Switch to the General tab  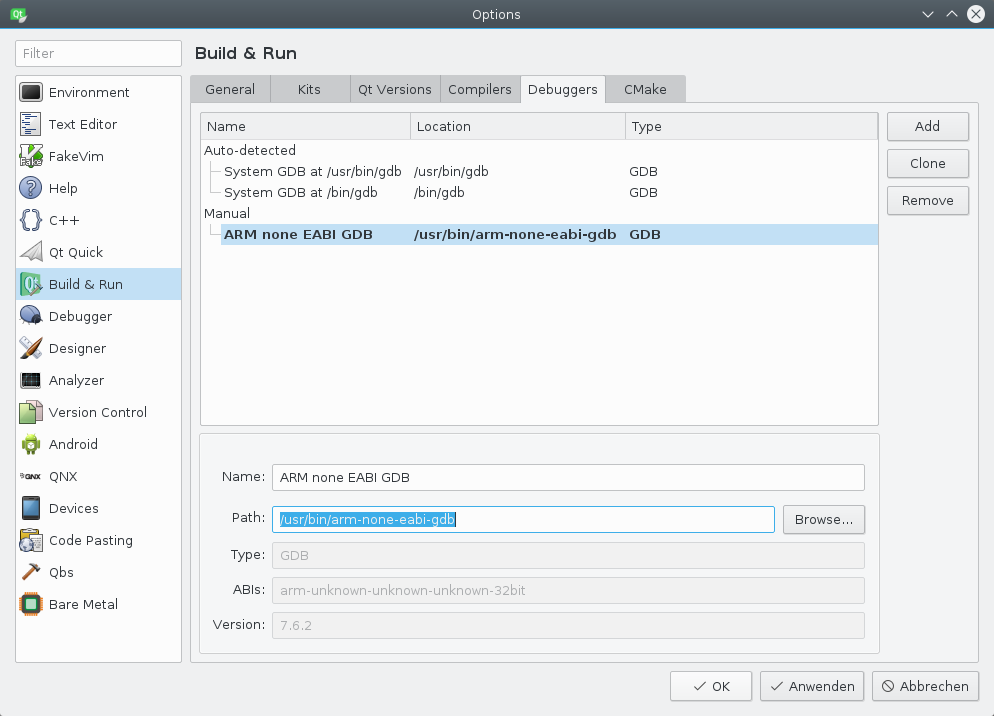click(230, 89)
